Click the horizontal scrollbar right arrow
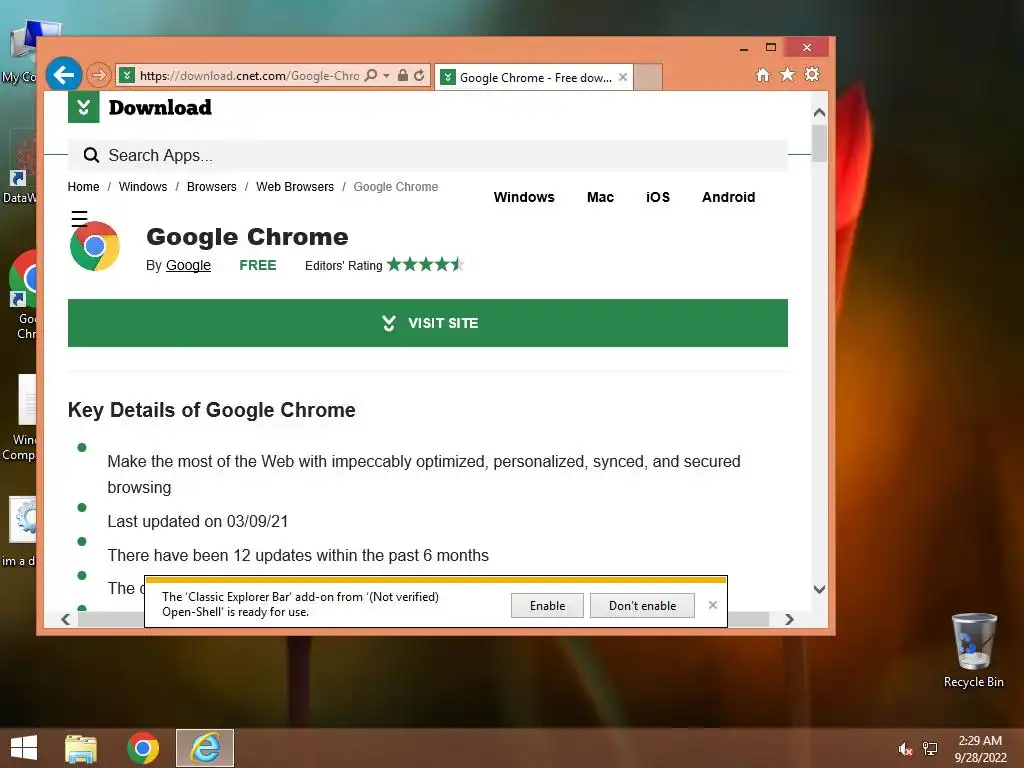The height and width of the screenshot is (768, 1024). 790,619
